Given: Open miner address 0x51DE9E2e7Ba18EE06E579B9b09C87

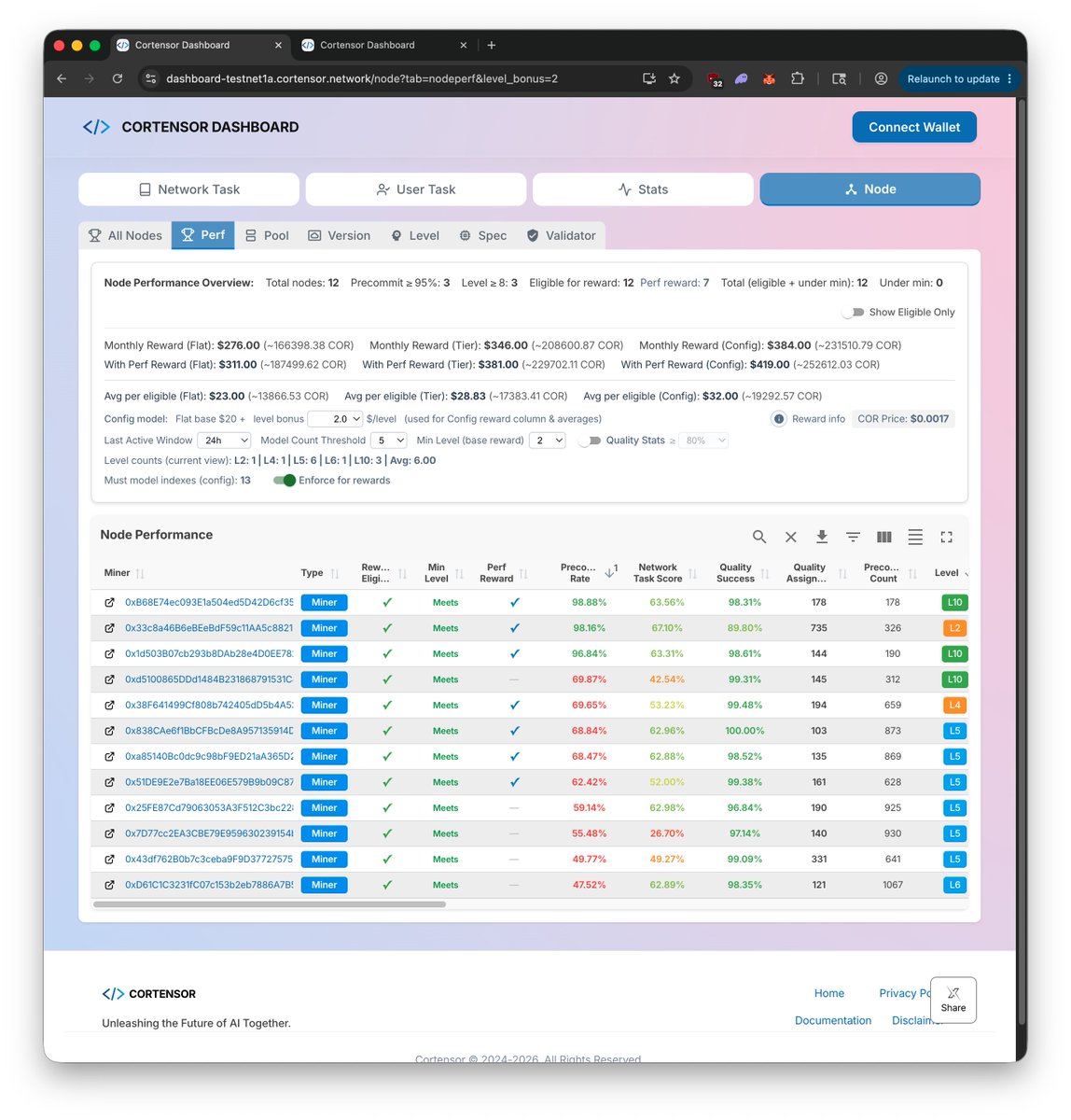Looking at the screenshot, I should [x=209, y=782].
